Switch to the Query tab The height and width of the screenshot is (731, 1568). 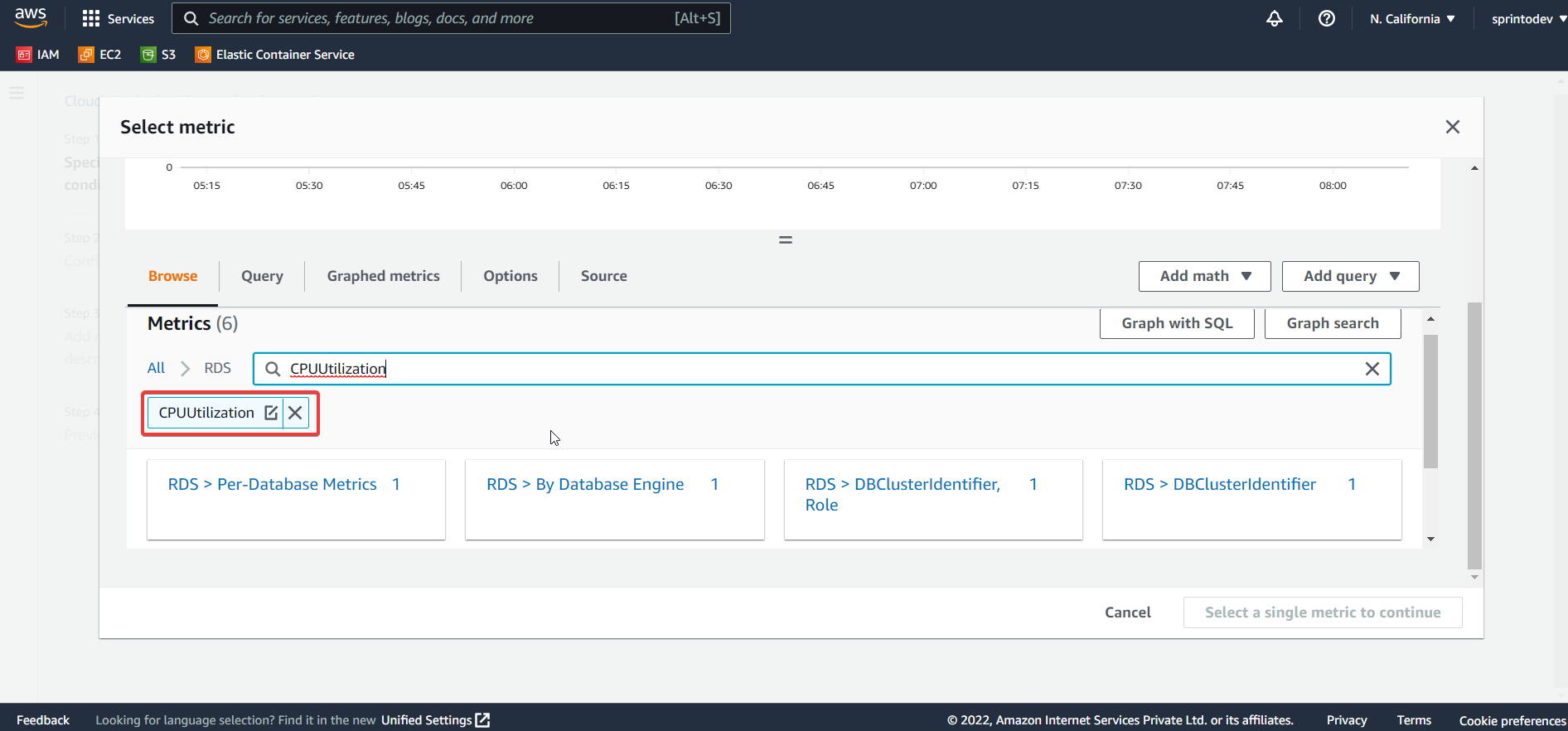(x=262, y=276)
